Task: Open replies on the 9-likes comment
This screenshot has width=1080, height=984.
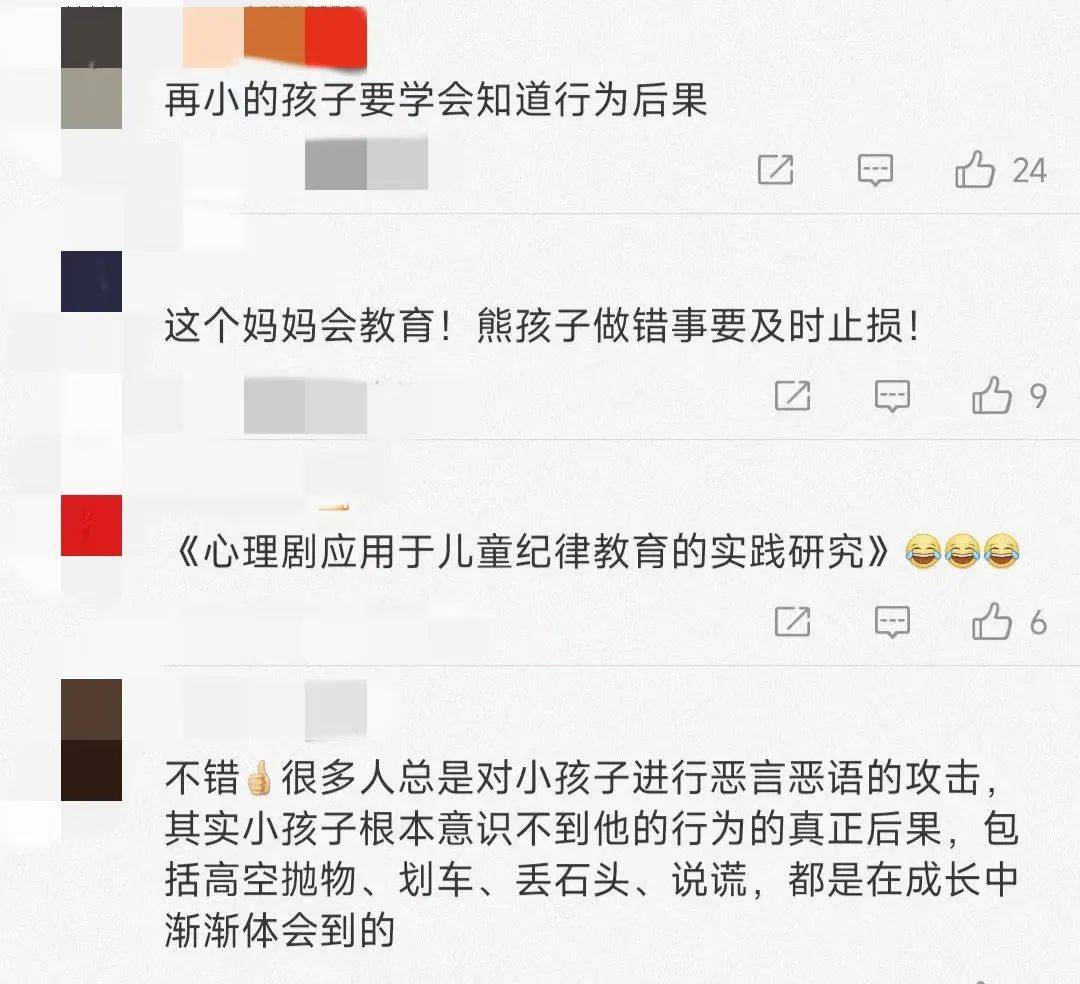Action: (892, 396)
